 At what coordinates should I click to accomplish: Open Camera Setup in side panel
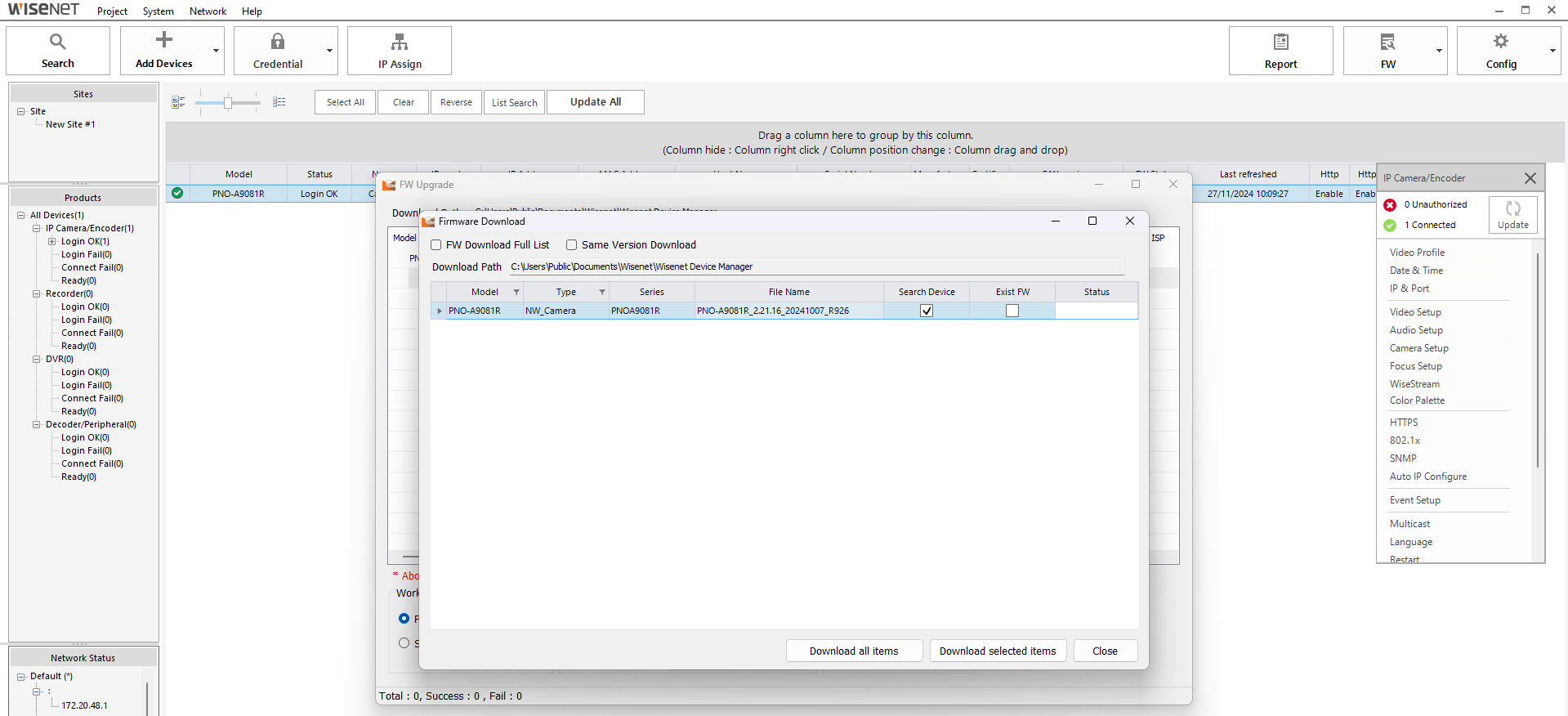pos(1418,348)
